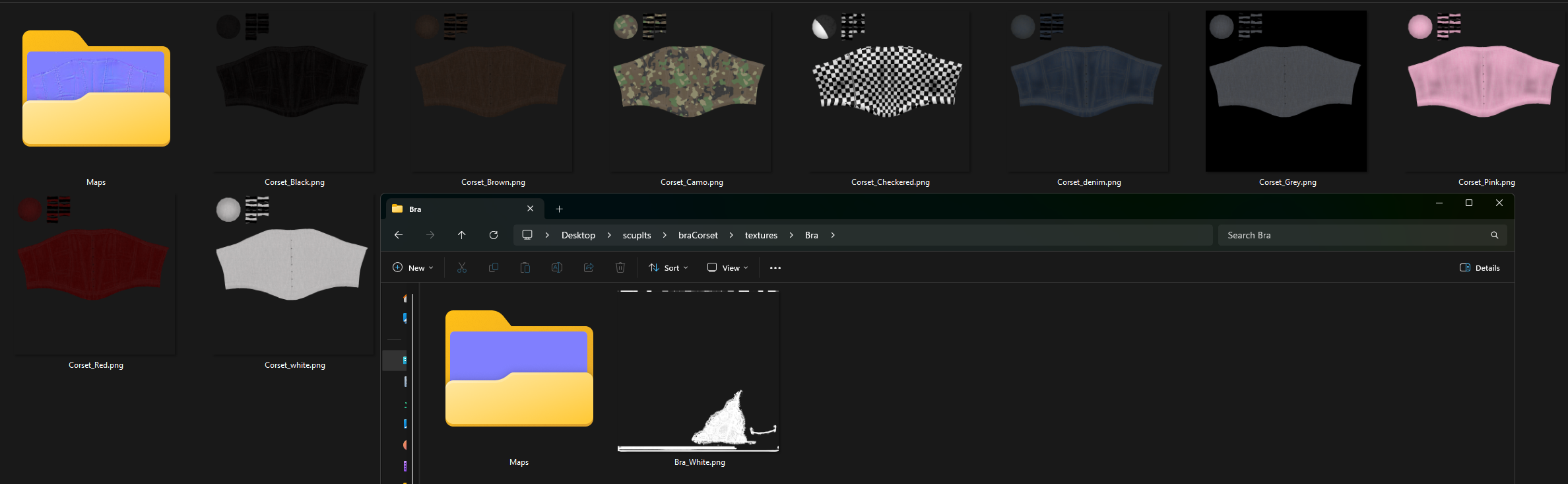Select Corset_Grey.png thumbnail
This screenshot has height=484, width=1568.
tap(1286, 91)
